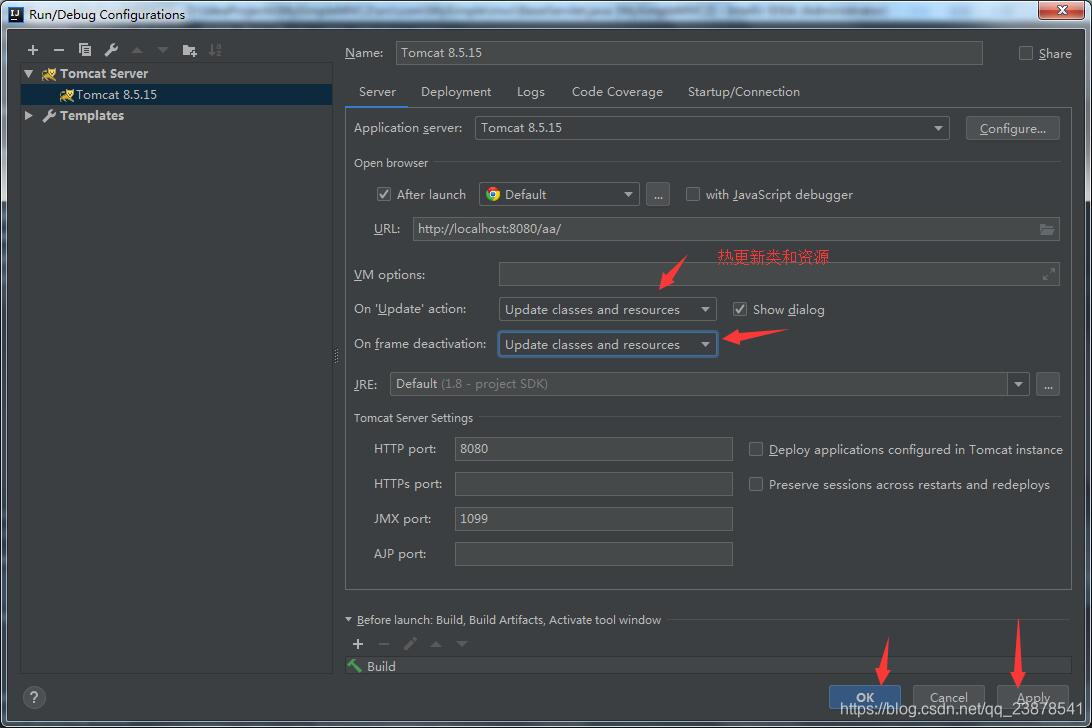Open Application server dropdown
Viewport: 1092px width, 728px height.
(x=712, y=128)
